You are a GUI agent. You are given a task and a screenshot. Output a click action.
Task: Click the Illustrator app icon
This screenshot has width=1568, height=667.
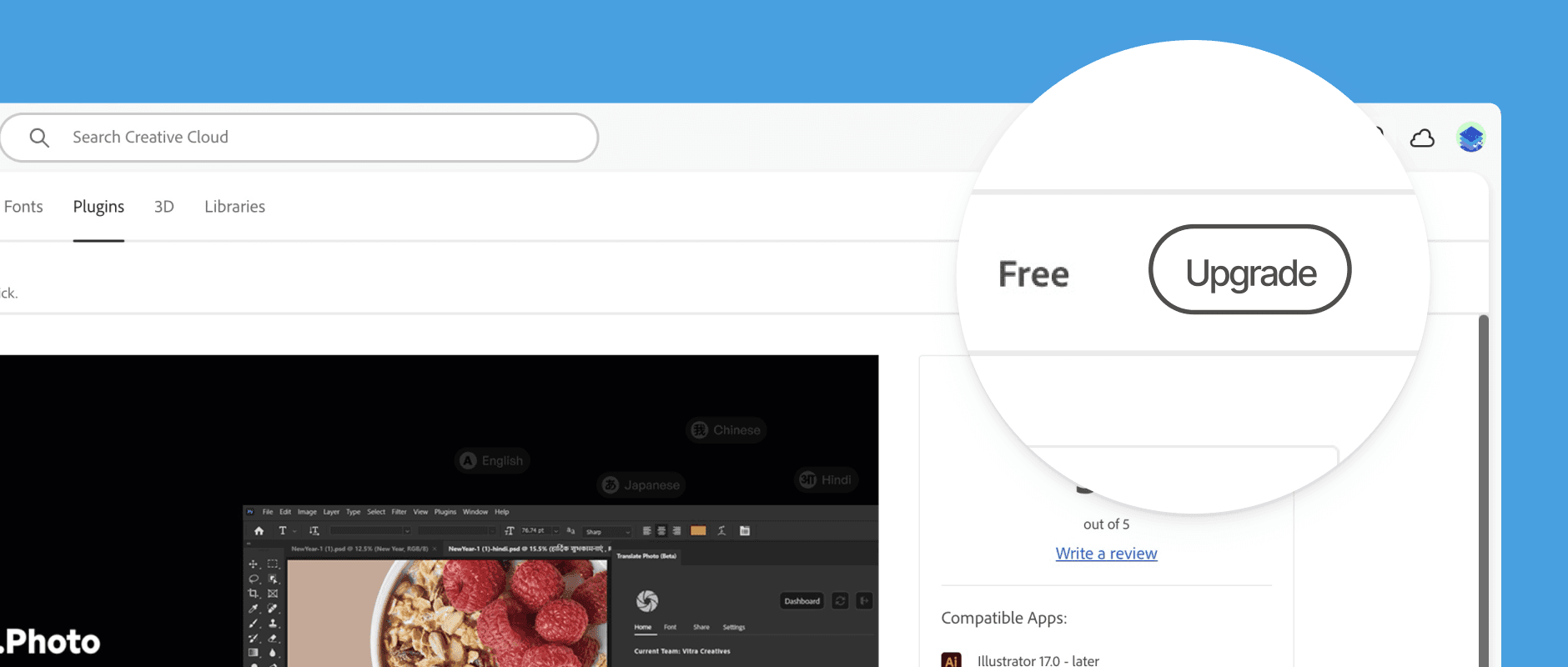(x=951, y=660)
